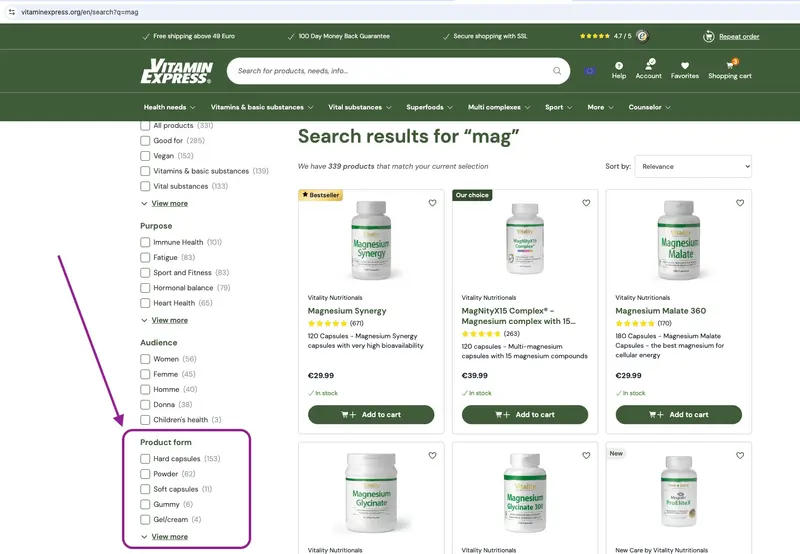Expand View more under category filters
The image size is (800, 554).
point(169,203)
